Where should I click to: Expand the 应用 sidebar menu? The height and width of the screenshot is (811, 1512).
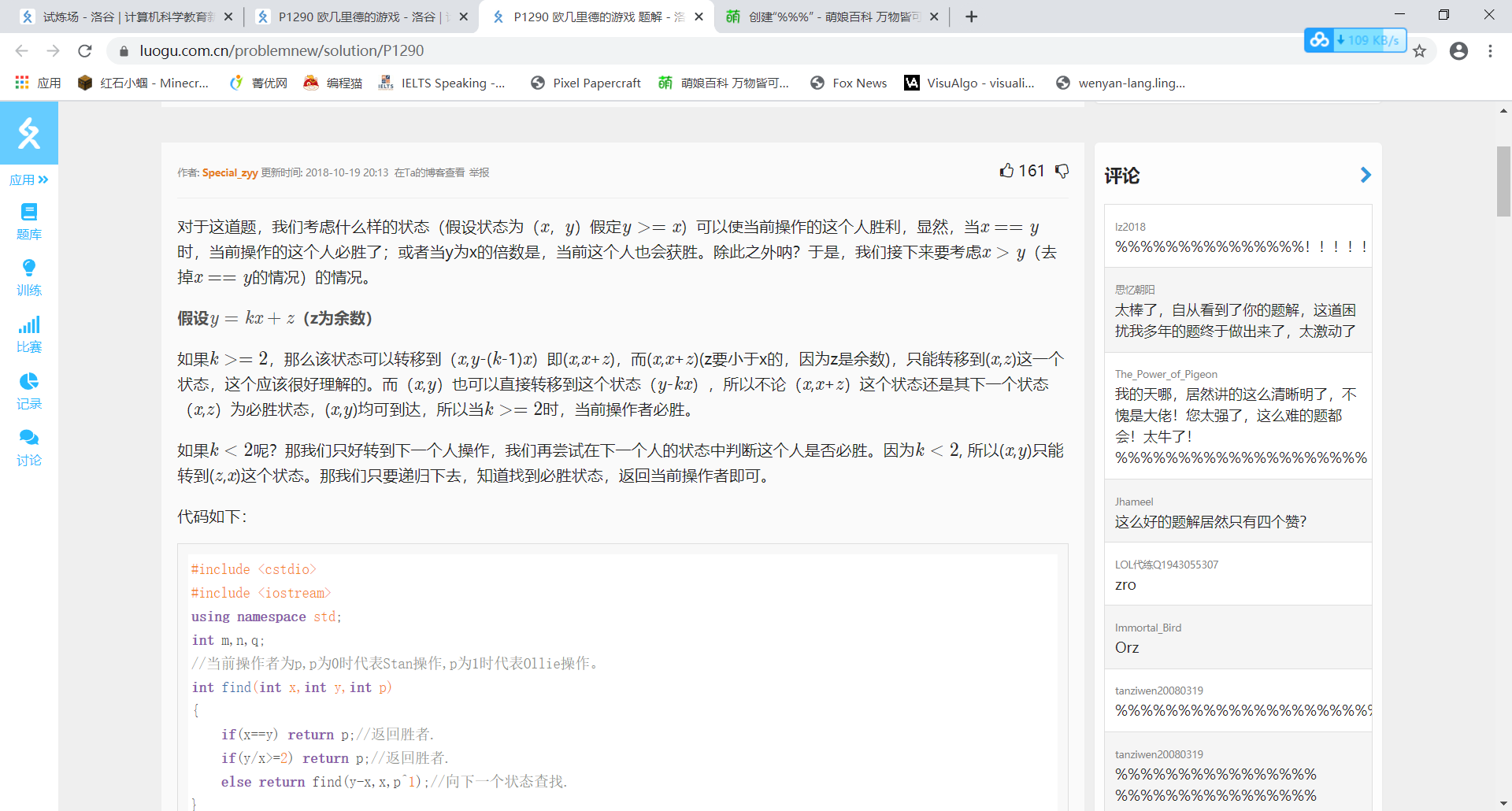coord(29,180)
